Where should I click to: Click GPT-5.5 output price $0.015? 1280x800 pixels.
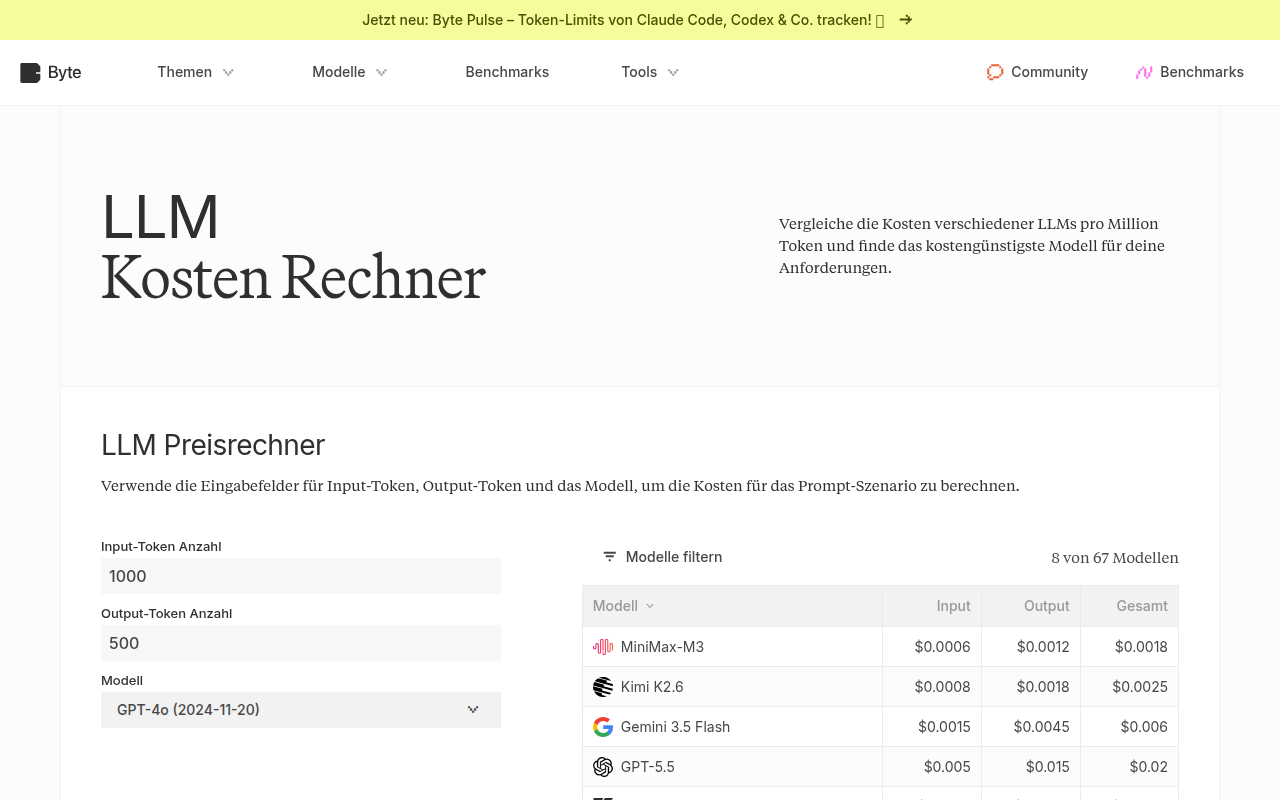click(x=1047, y=767)
